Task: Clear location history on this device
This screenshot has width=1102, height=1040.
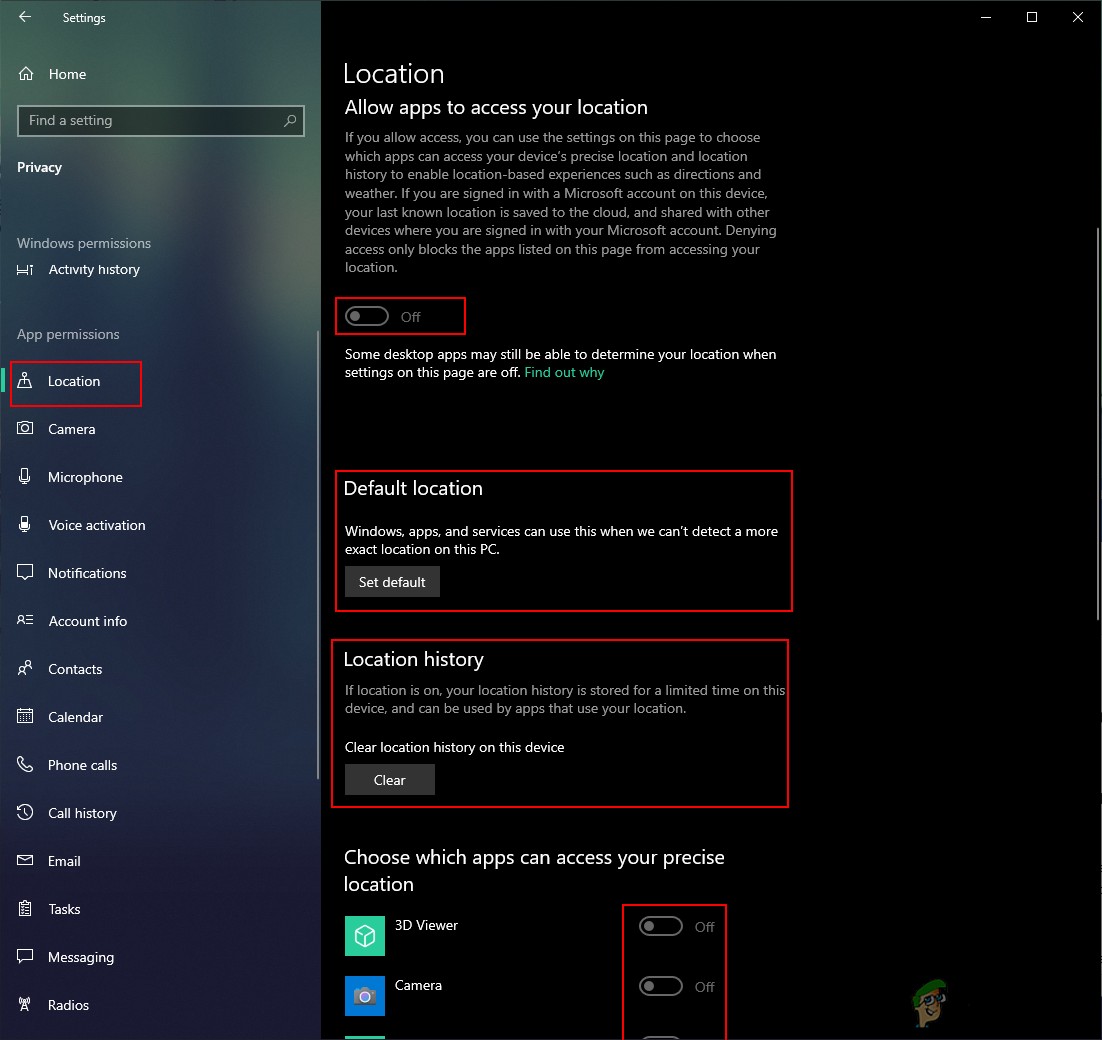Action: (389, 779)
